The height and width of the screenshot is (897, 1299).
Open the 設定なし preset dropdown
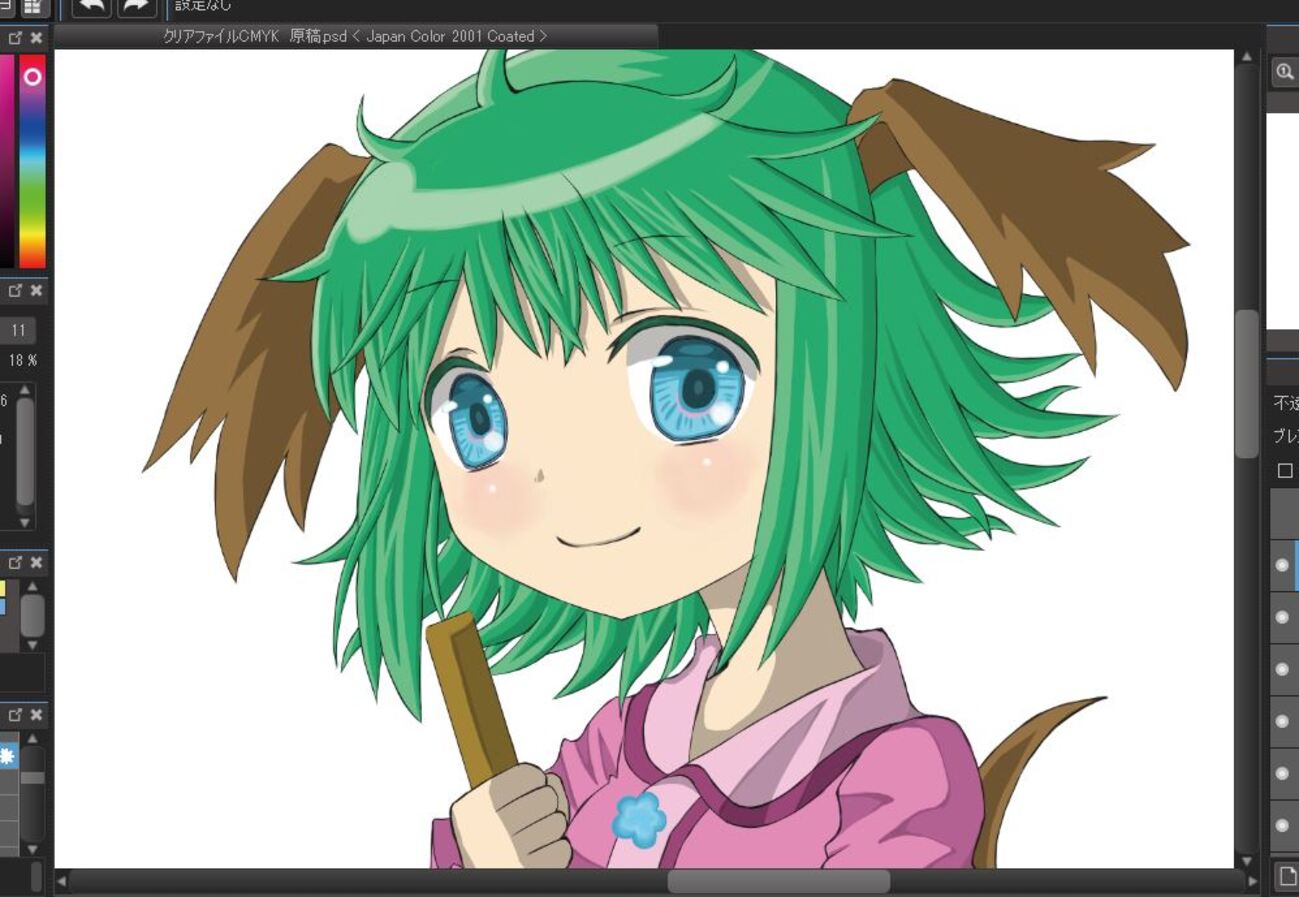202,6
